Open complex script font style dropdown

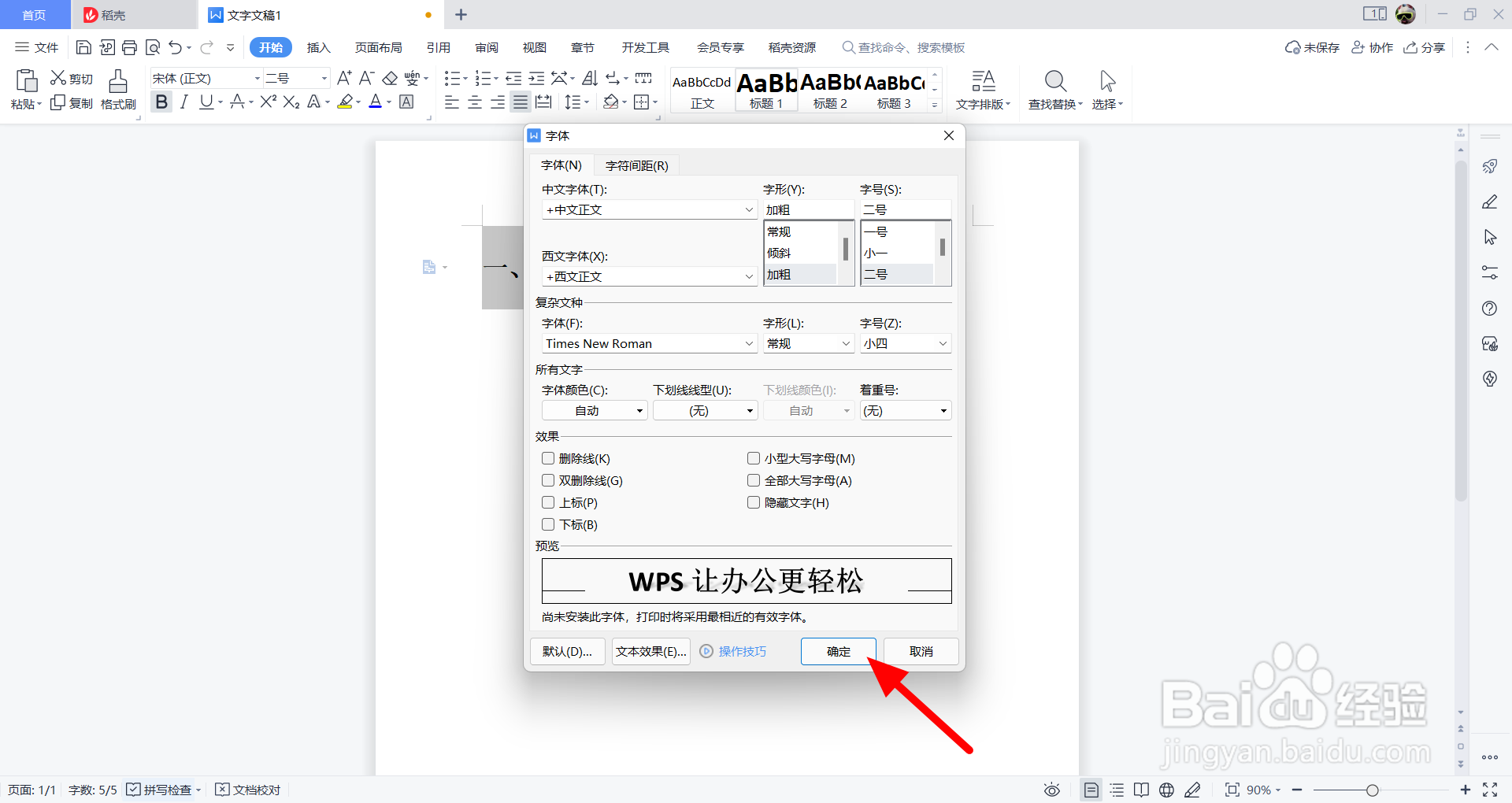coord(846,344)
